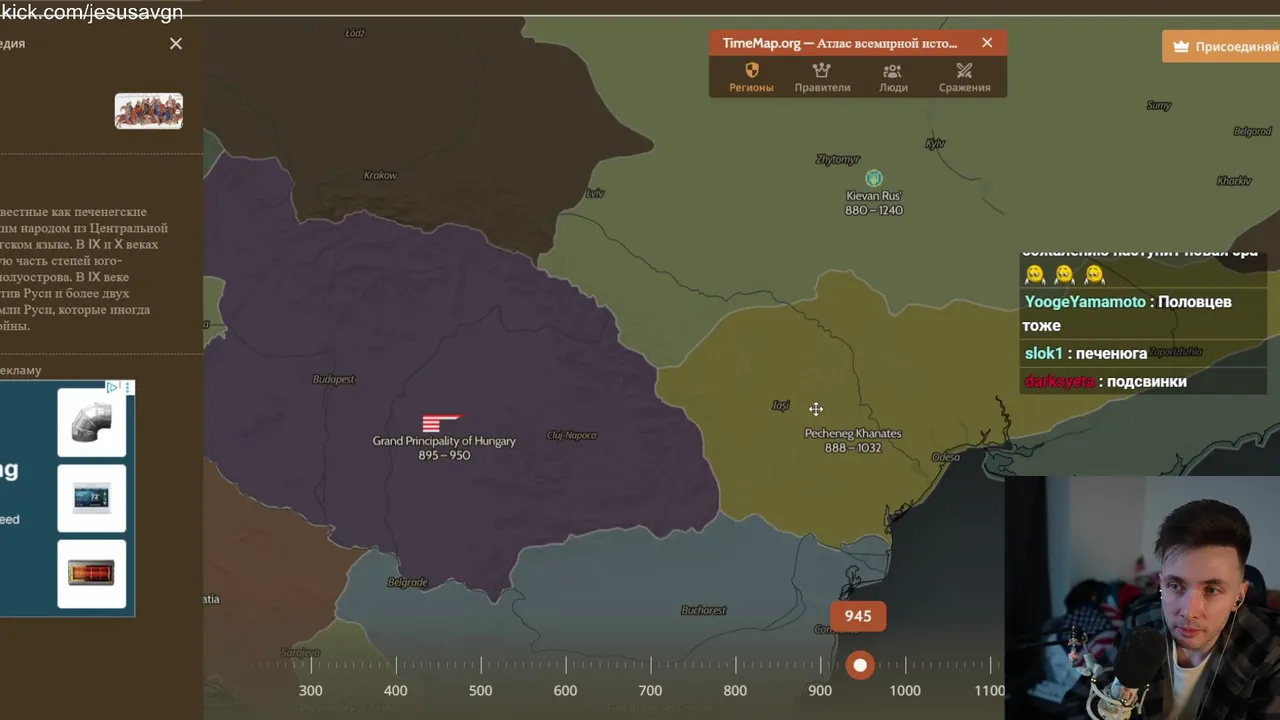This screenshot has height=720, width=1280.
Task: Open the thermostat ad product
Action: [92, 498]
